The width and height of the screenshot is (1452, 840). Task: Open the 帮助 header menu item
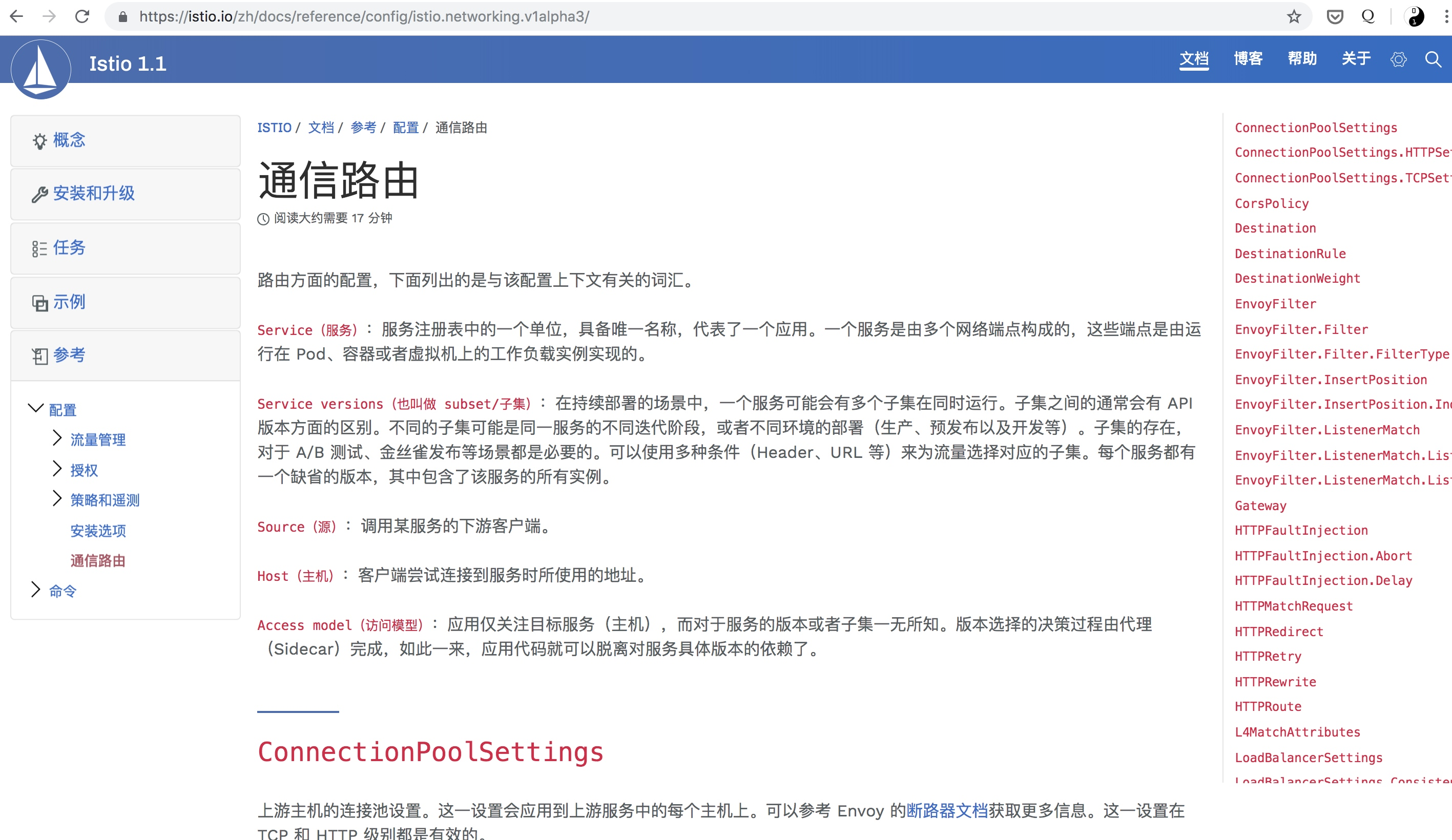pos(1302,59)
